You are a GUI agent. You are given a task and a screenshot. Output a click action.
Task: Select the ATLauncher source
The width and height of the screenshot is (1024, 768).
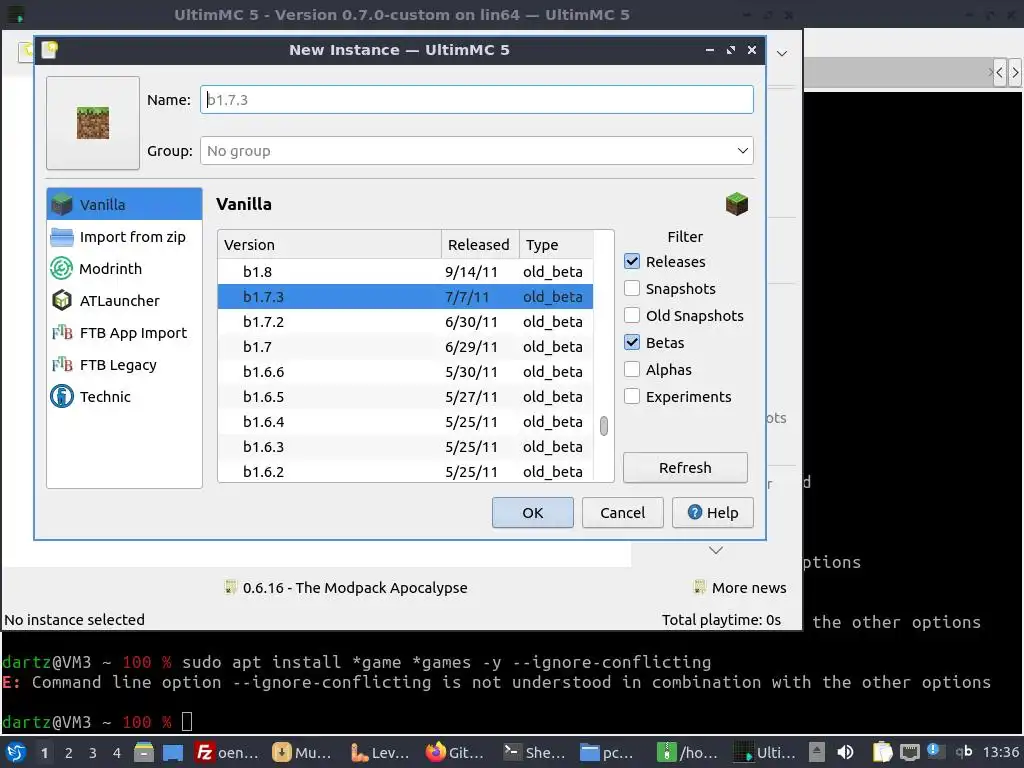coord(124,300)
